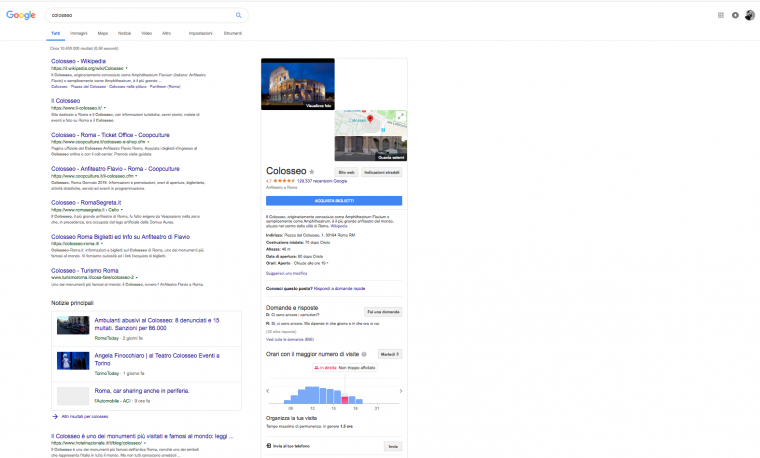Screen dimensions: 760x458
Task: Open the Angela Finocchiaro Teatro Colosseo news
Action: 157,359
